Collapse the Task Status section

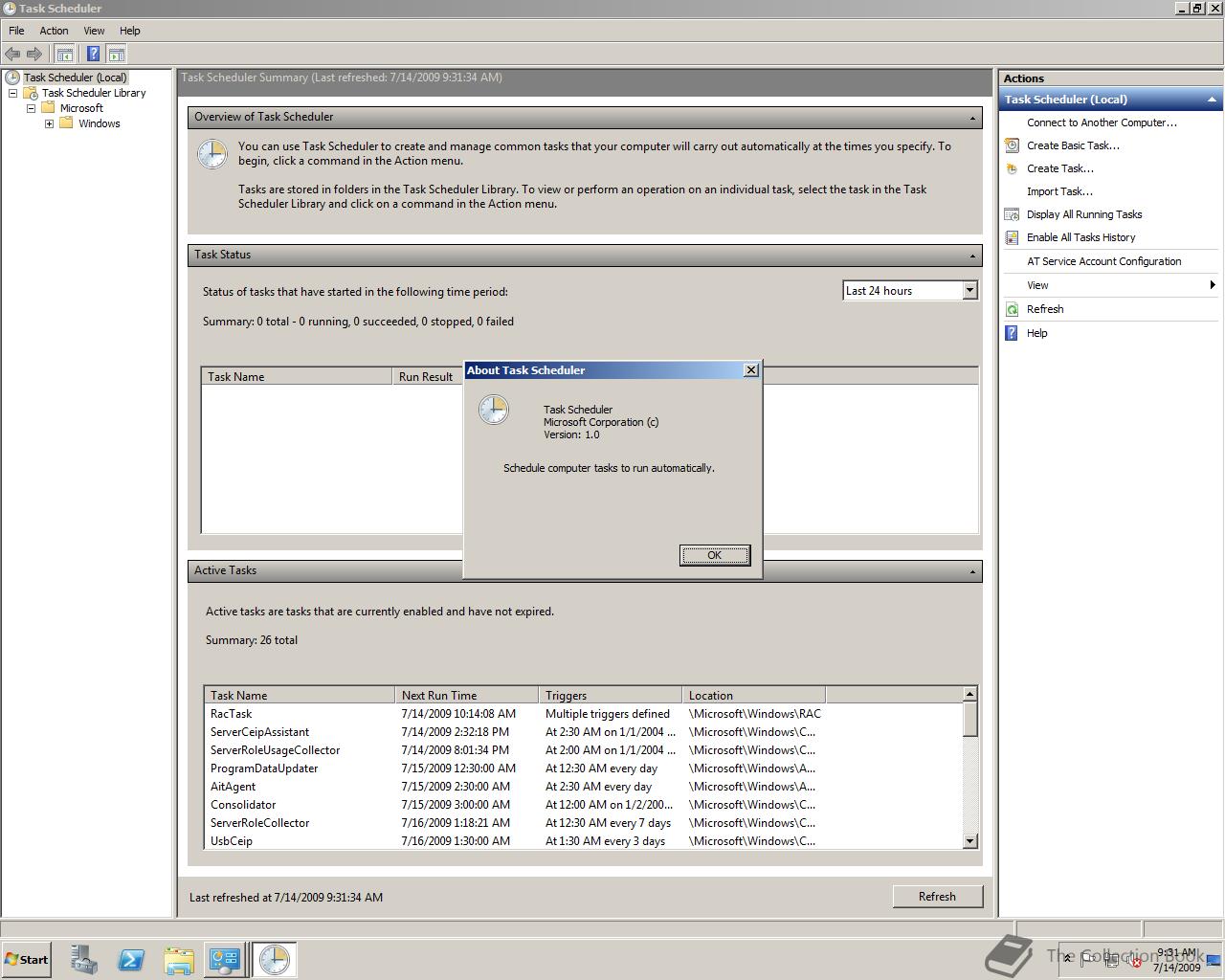[x=972, y=256]
